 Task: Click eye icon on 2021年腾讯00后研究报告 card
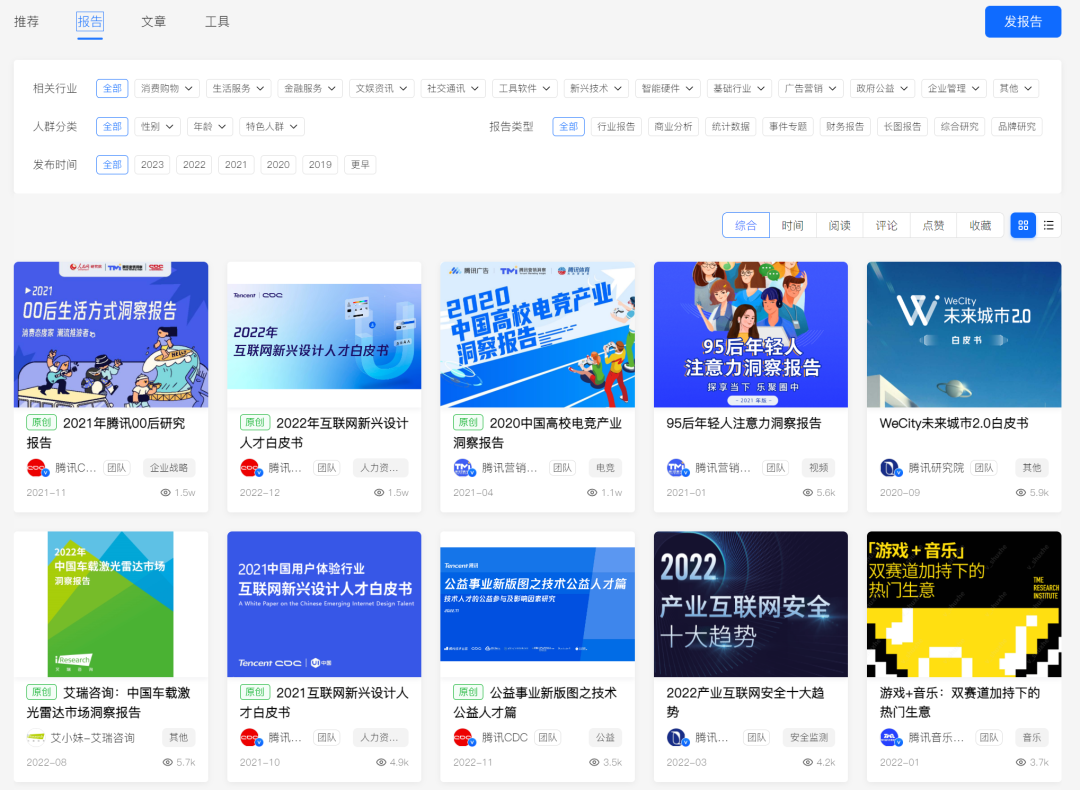pos(165,492)
